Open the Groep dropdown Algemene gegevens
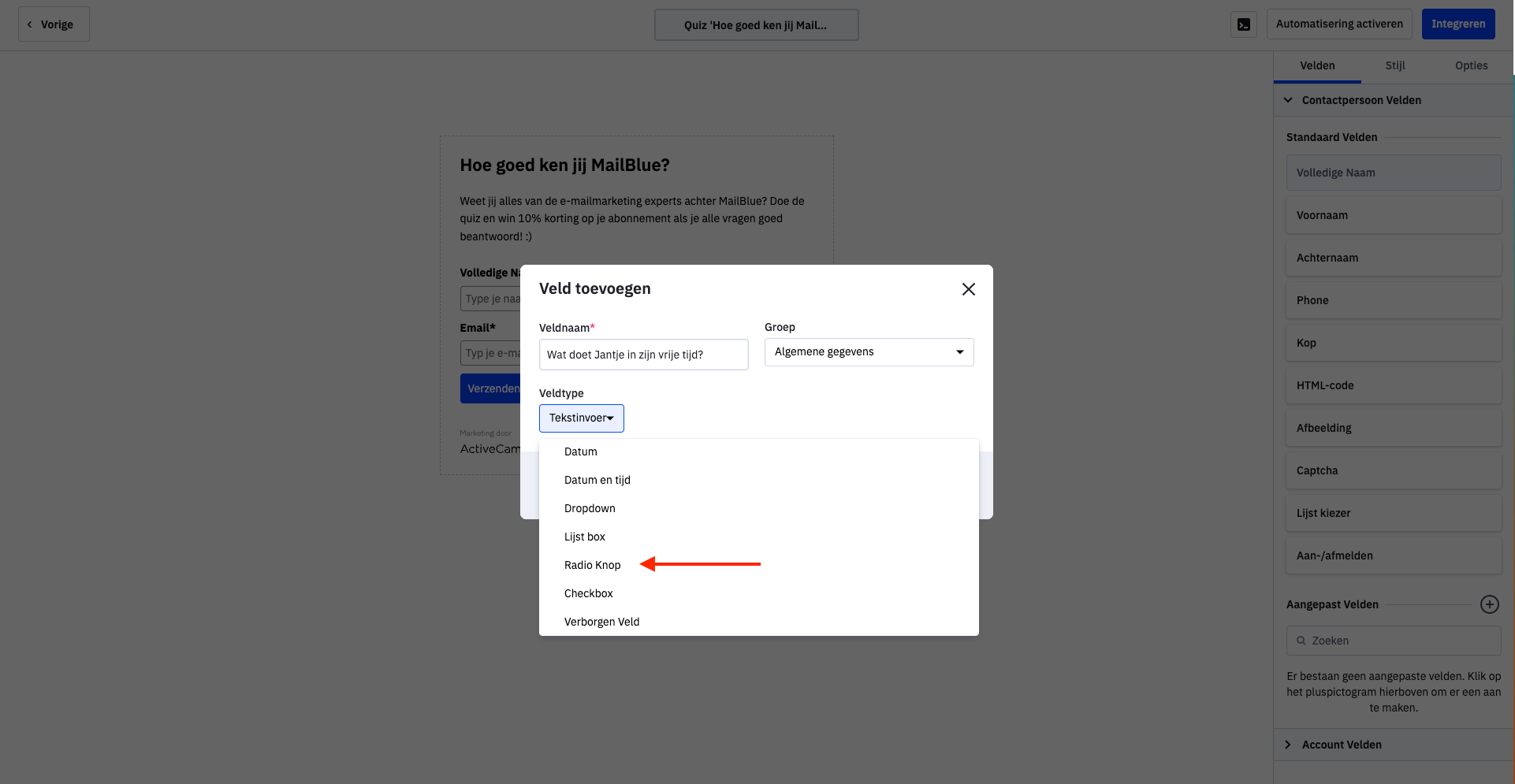Viewport: 1515px width, 784px height. click(869, 352)
